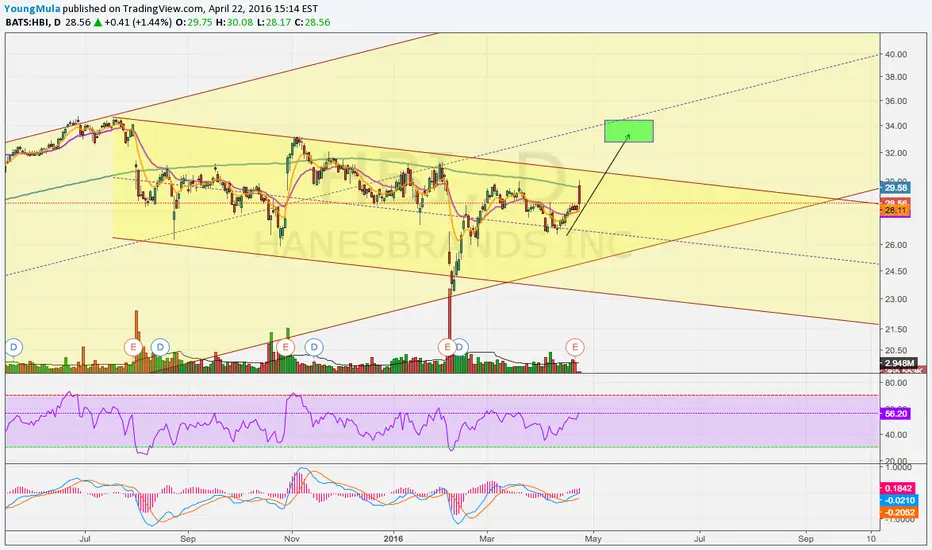Click the latest earnings E marker near May
This screenshot has width=932, height=550.
coord(575,347)
